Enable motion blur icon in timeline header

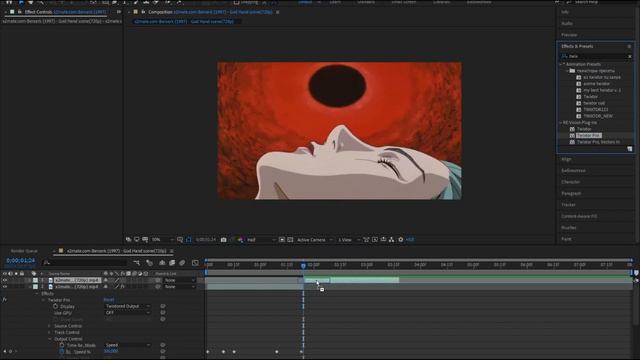click(182, 263)
